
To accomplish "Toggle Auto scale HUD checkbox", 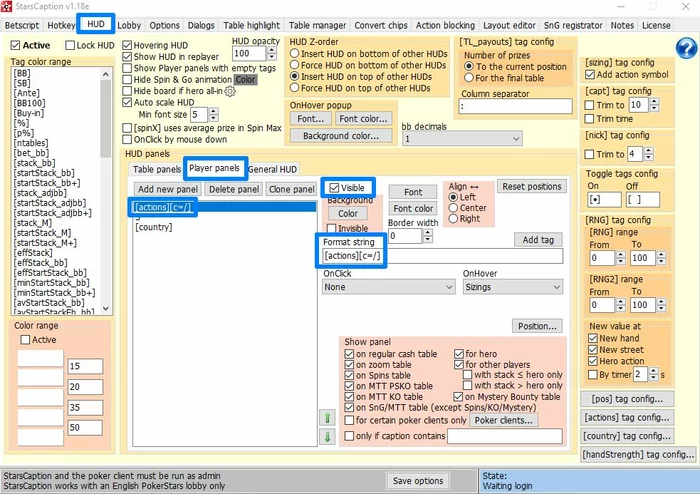I will (x=127, y=102).
